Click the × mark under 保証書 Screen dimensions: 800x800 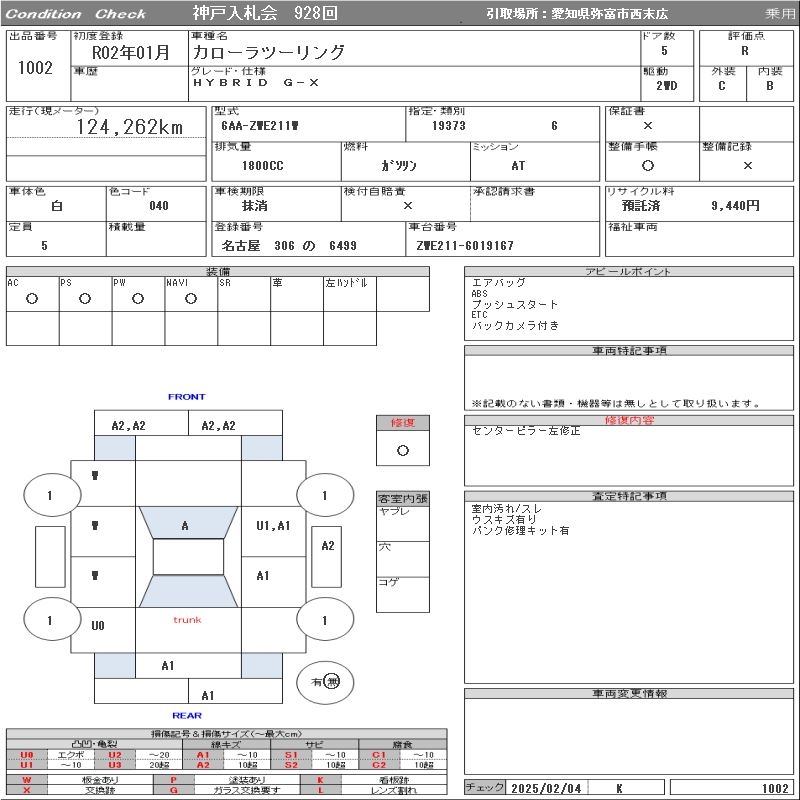point(648,126)
